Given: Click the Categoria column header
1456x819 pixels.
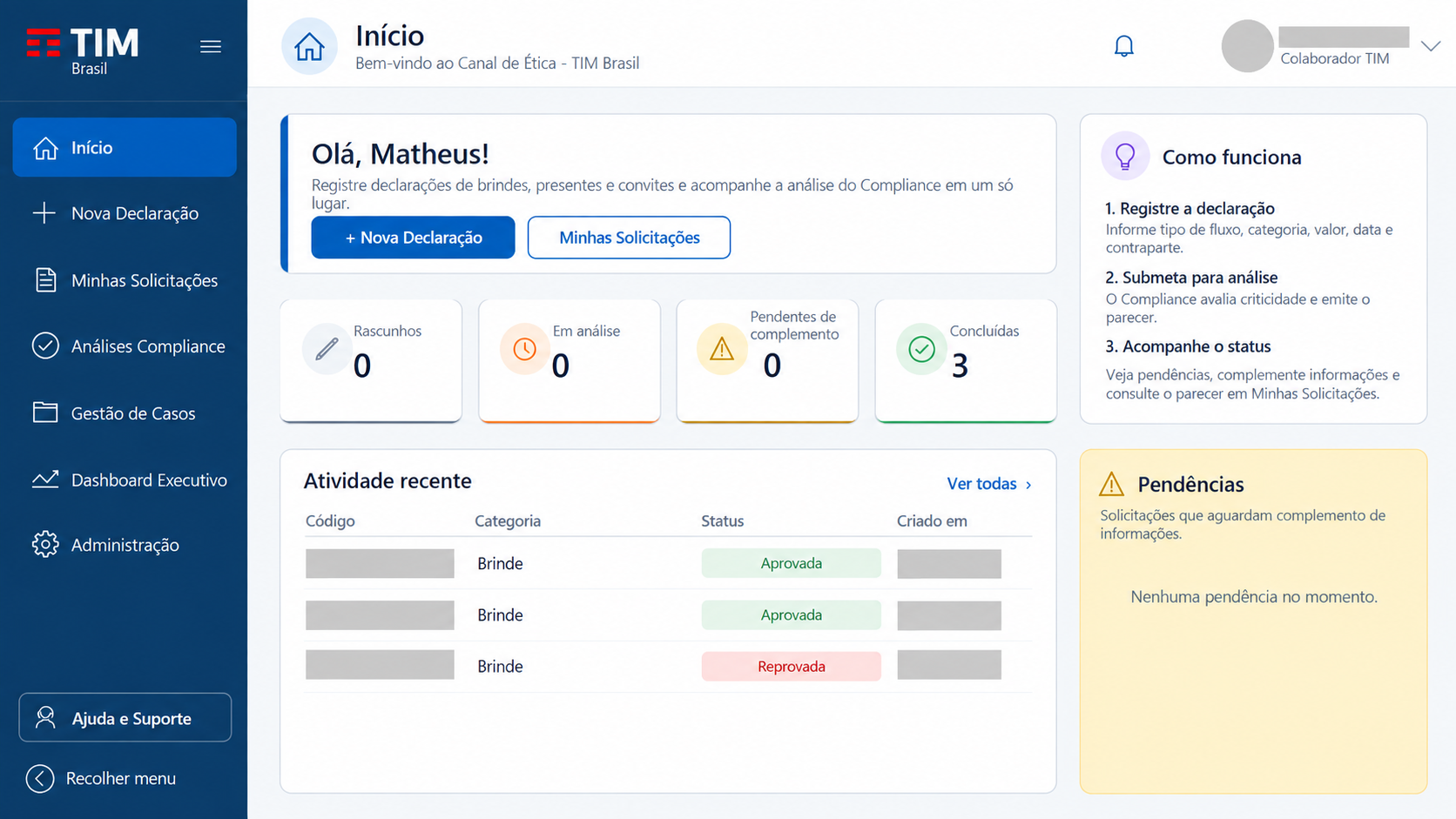Looking at the screenshot, I should pos(508,520).
